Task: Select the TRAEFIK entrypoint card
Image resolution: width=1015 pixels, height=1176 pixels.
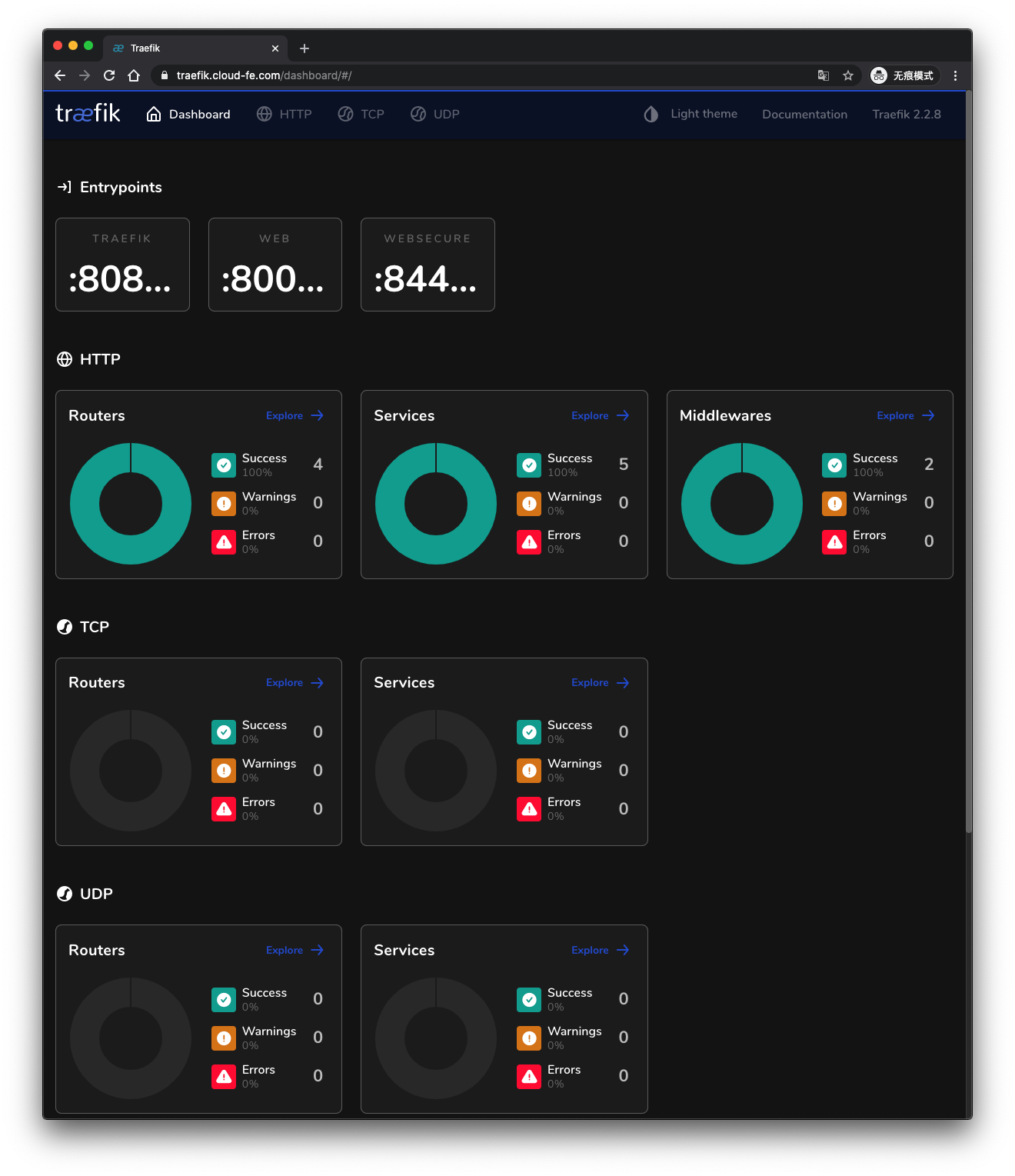Action: click(x=122, y=265)
